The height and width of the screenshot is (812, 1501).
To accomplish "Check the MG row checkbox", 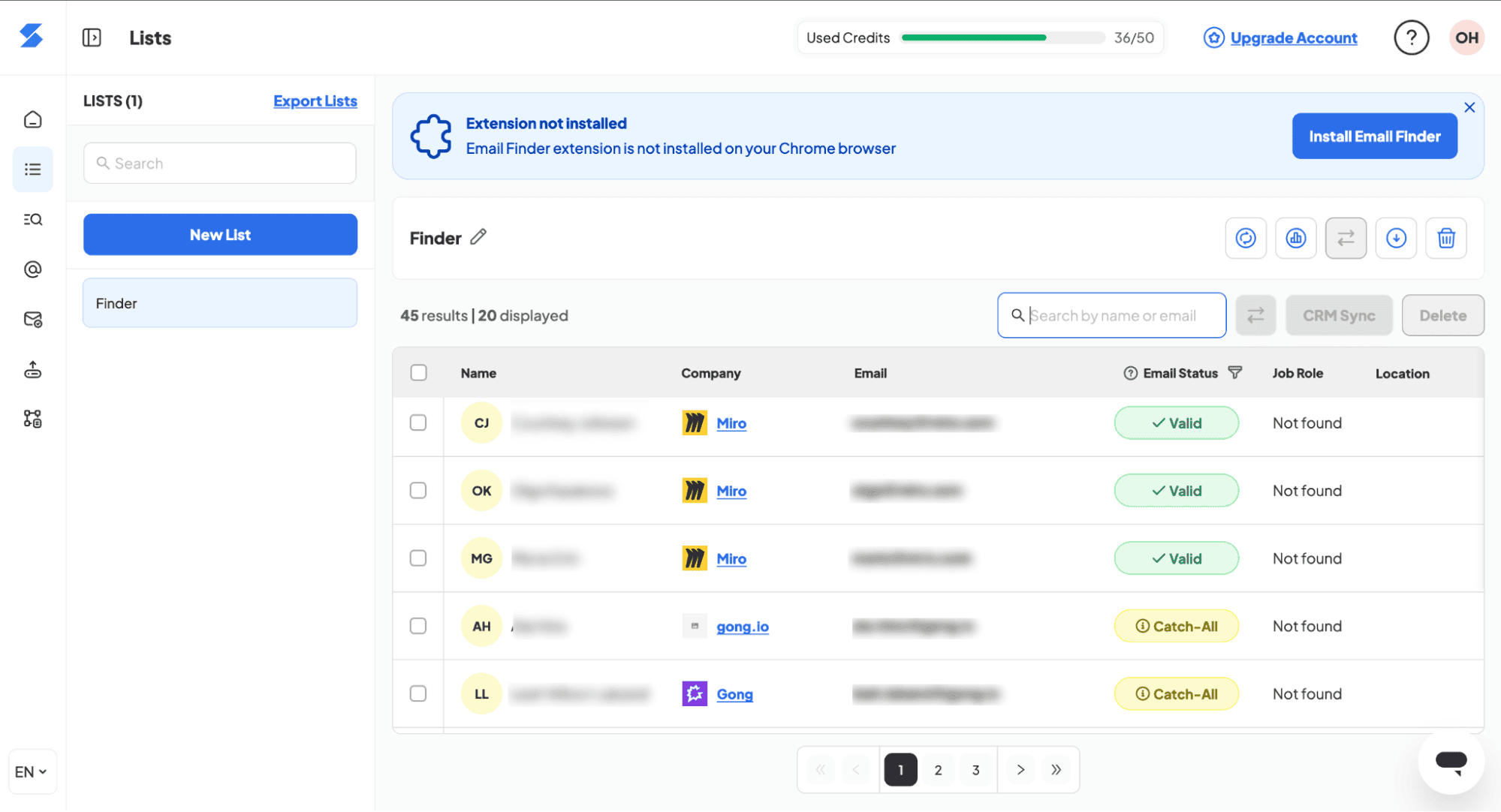I will tap(418, 558).
